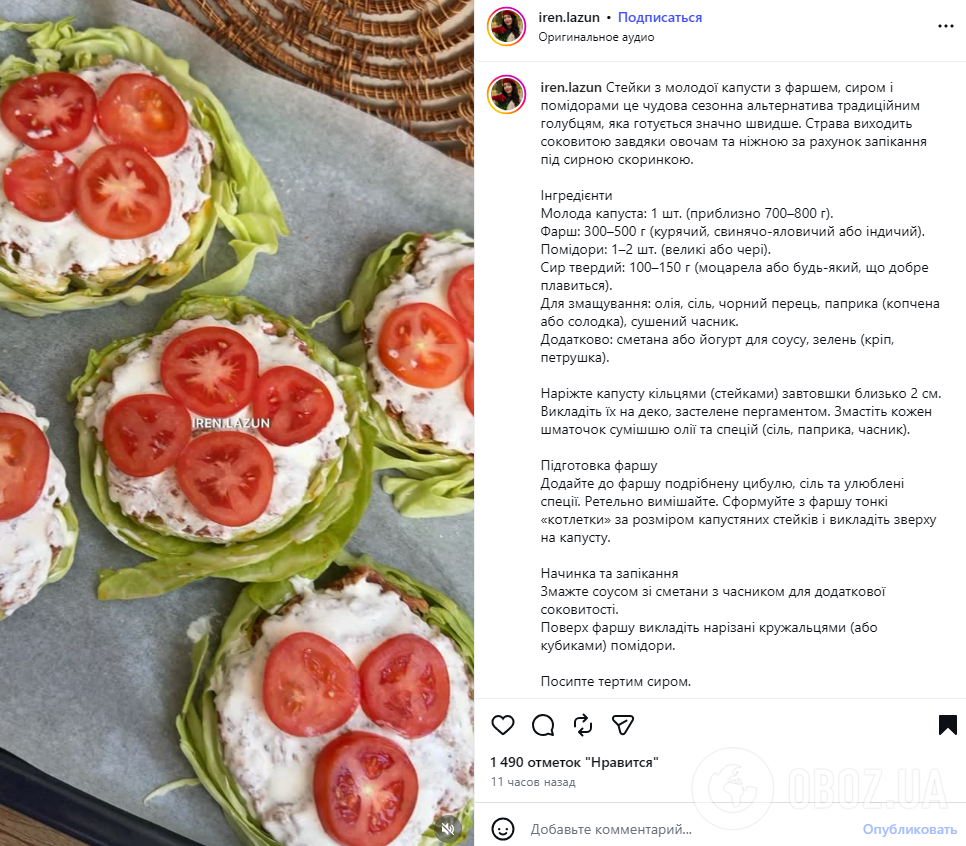Open the emoji picker smiley icon
Viewport: 966px width, 846px height.
pos(503,829)
